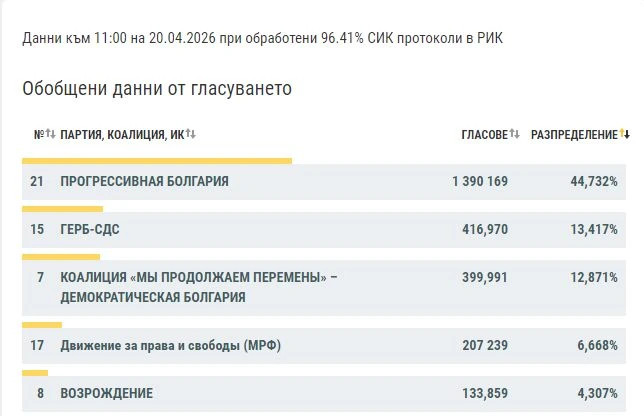644x416 pixels.
Task: Select the ВОЗРОЖДЕНИЕ party name
Action: (106, 393)
